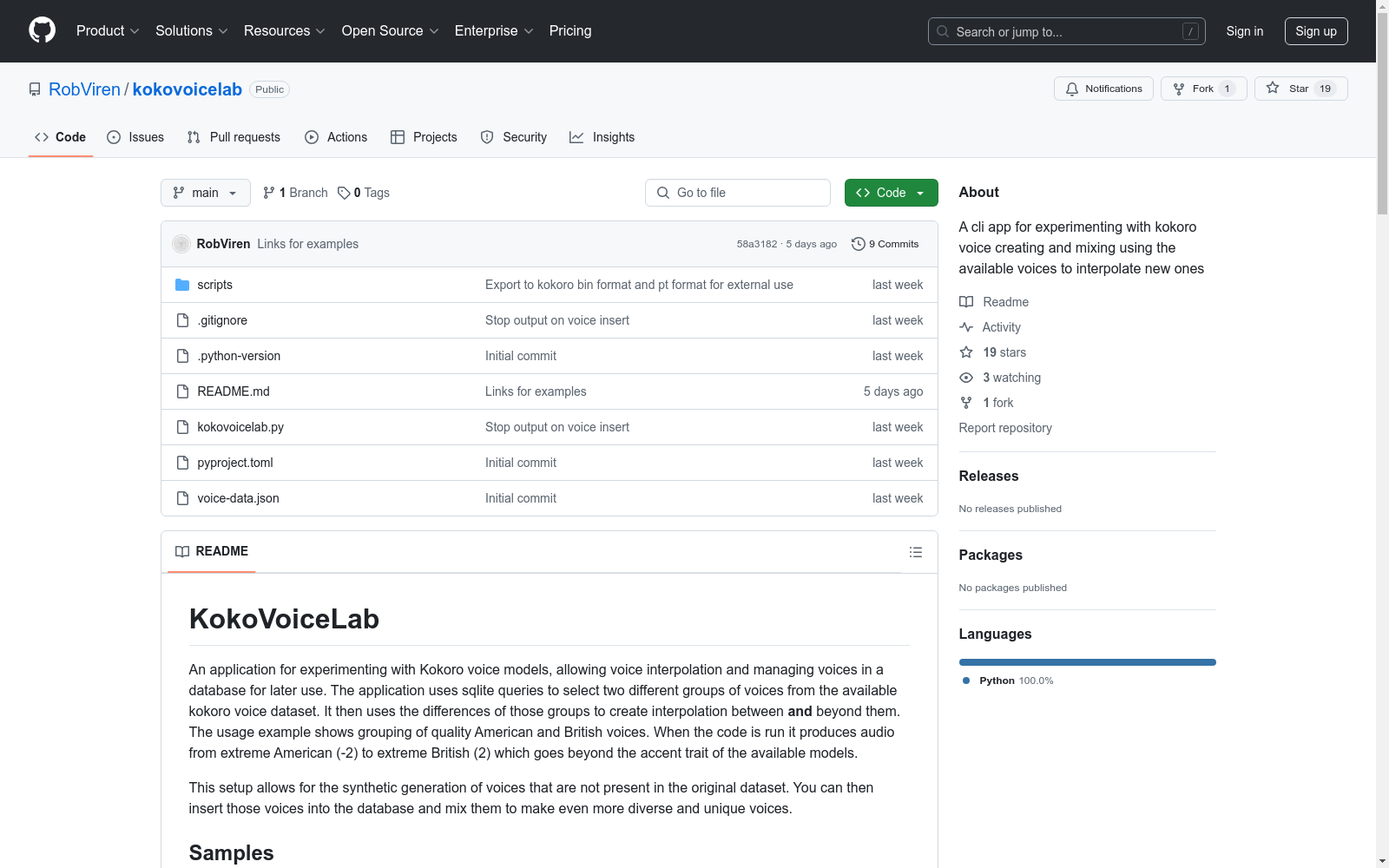Viewport: 1389px width, 868px height.
Task: Open the scripts folder name
Action: point(214,285)
